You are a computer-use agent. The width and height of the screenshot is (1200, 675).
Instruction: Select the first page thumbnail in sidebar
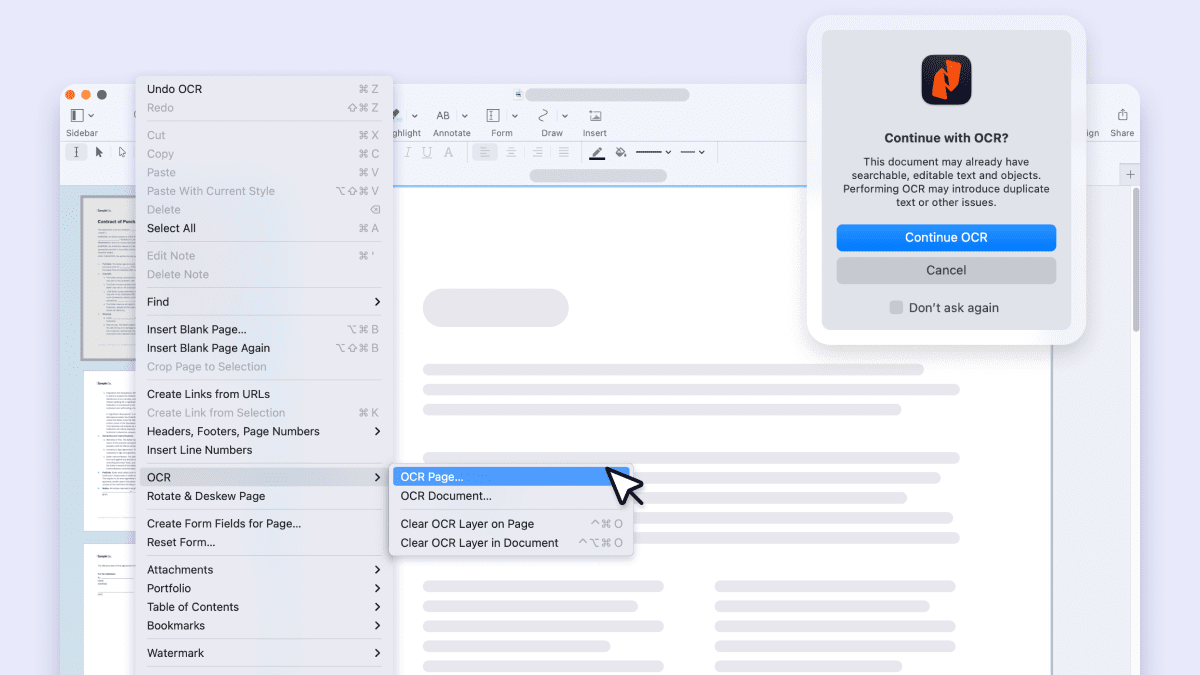108,277
